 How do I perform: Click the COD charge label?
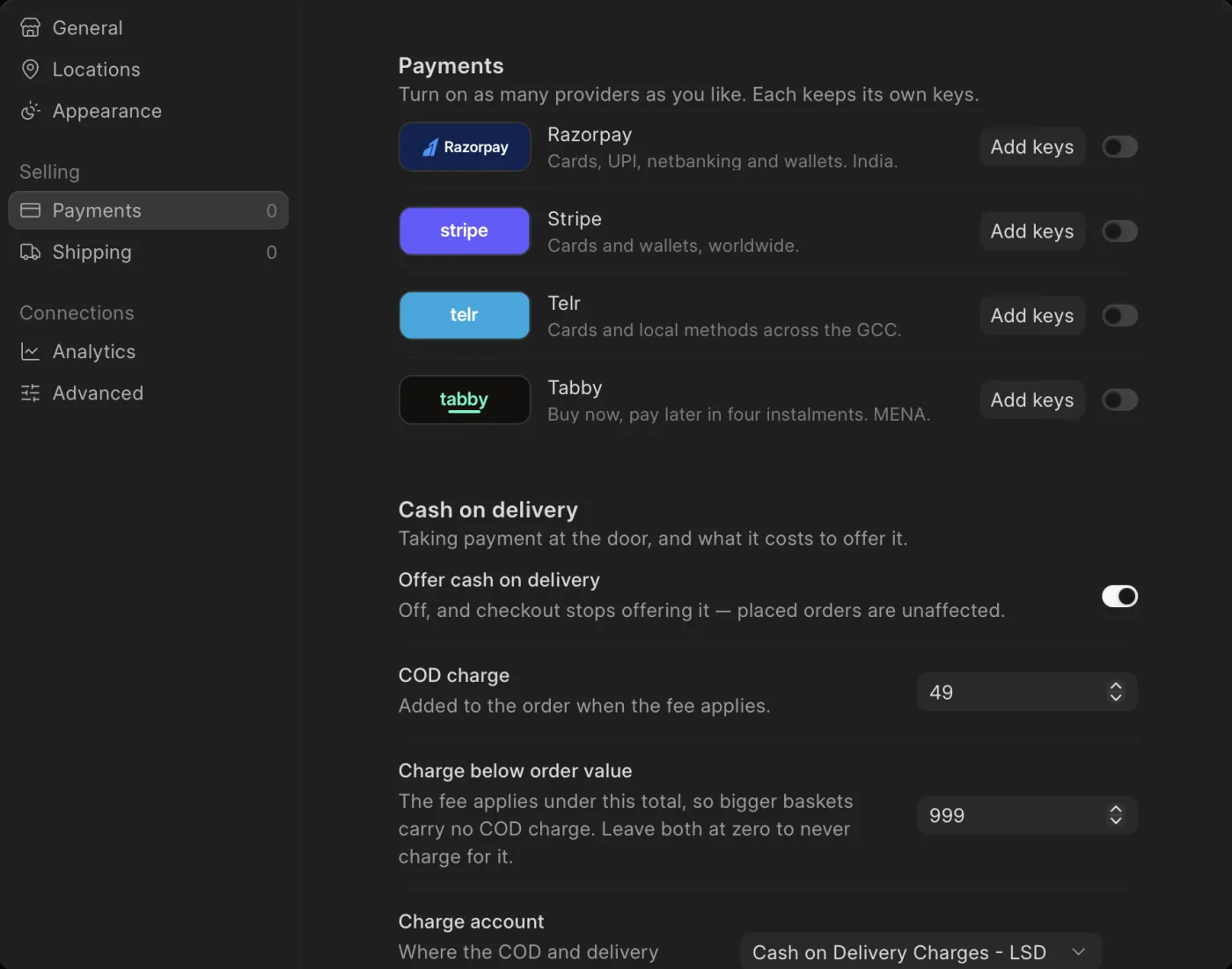[x=454, y=676]
